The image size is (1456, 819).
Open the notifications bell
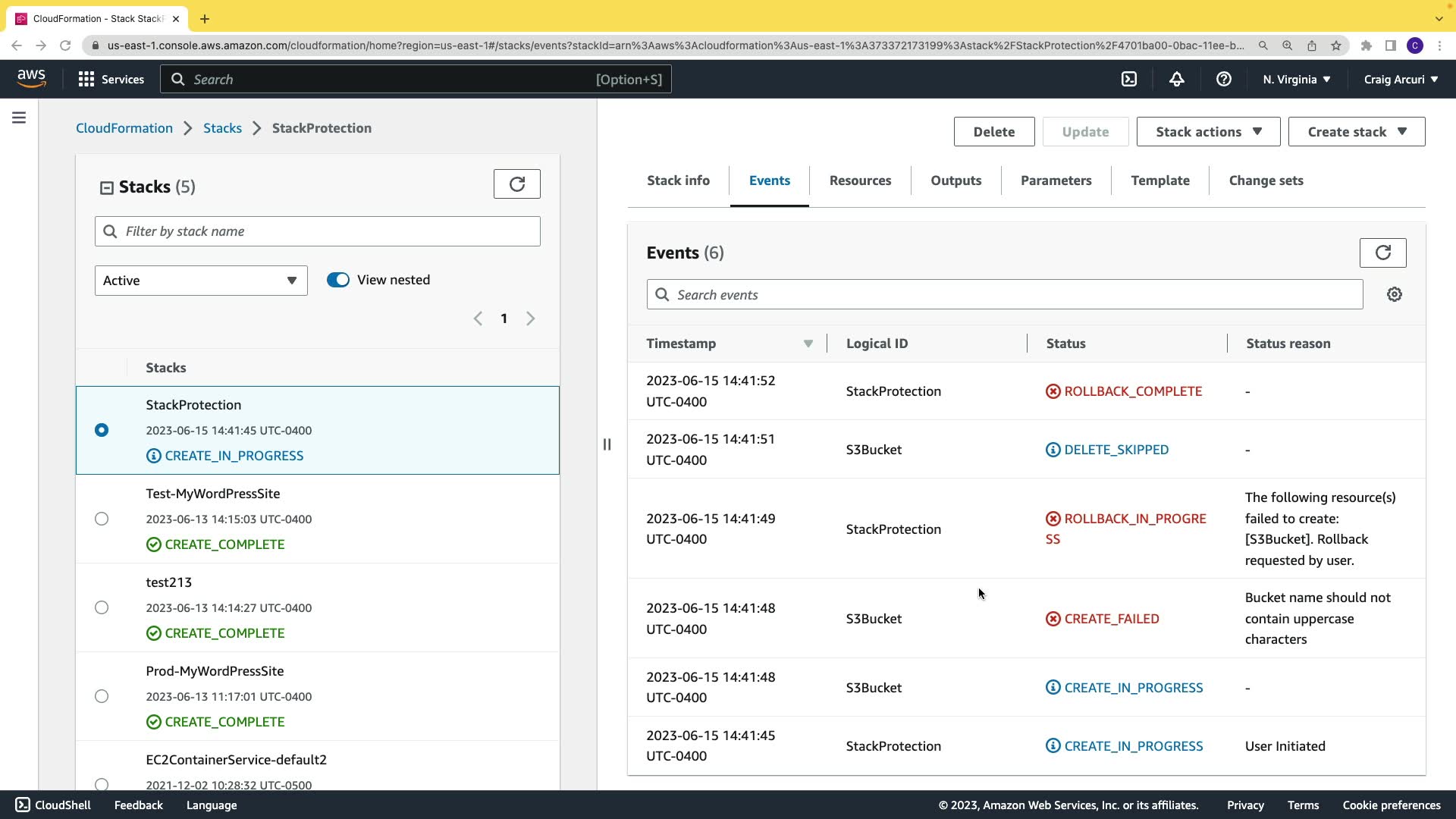point(1176,79)
